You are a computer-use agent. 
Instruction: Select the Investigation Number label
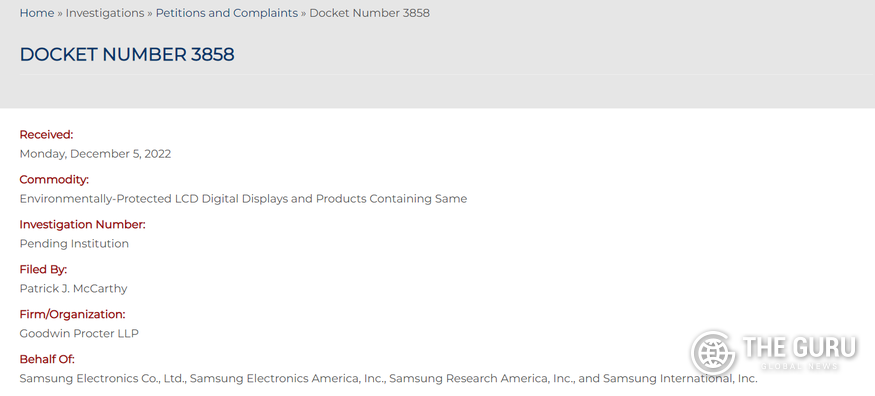[83, 224]
